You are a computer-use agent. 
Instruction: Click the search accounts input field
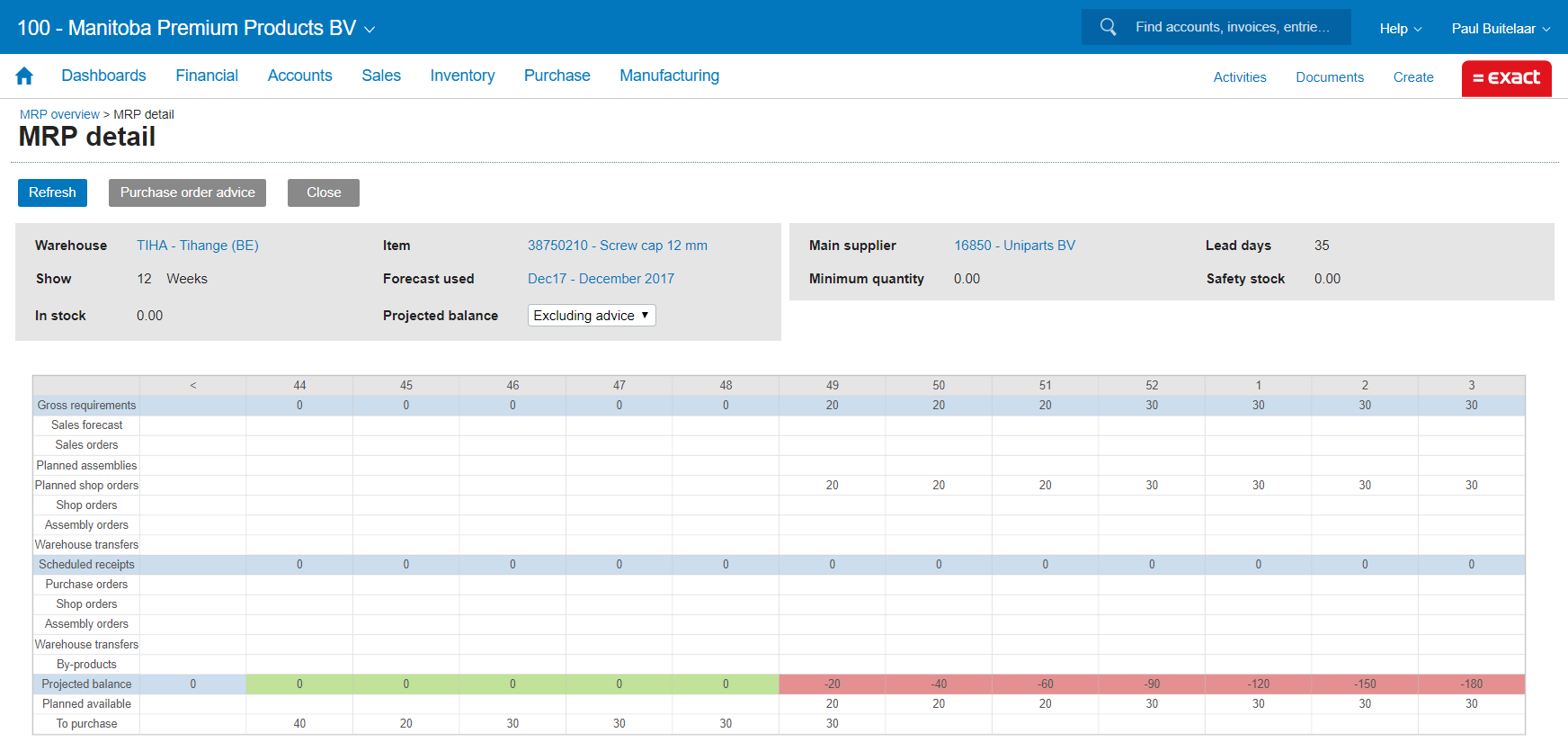pyautogui.click(x=1232, y=27)
